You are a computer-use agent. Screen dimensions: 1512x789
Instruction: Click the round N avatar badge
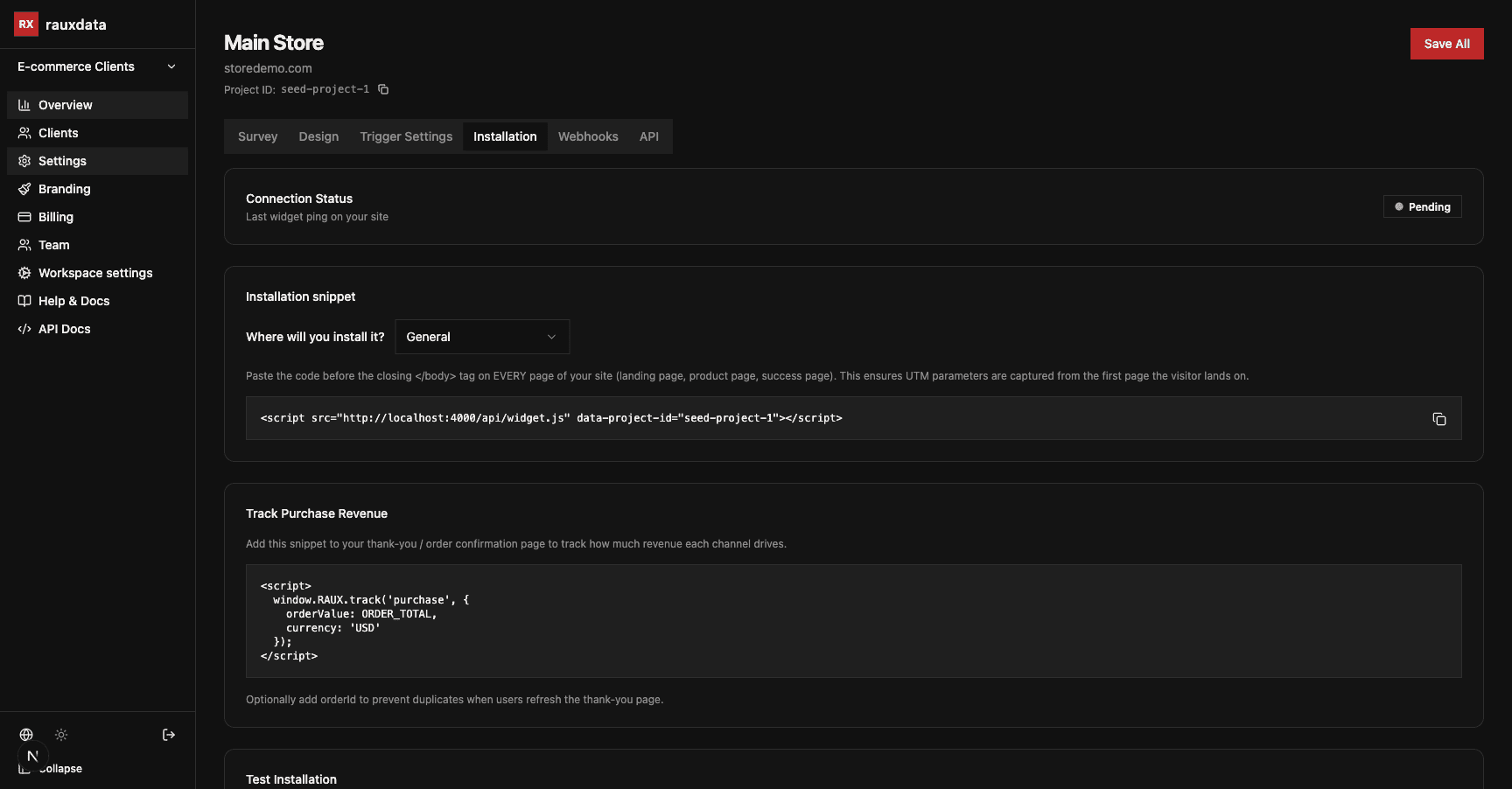tap(32, 756)
